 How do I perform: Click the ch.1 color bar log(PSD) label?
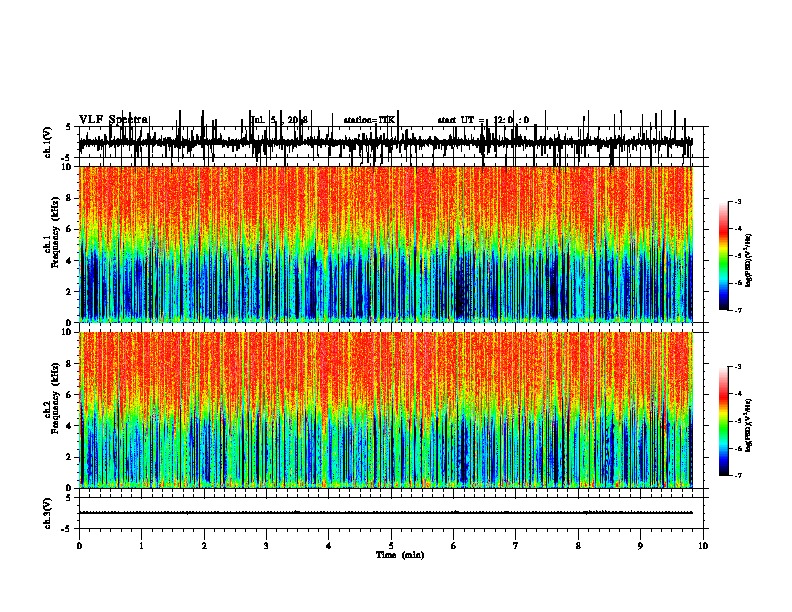coord(748,261)
